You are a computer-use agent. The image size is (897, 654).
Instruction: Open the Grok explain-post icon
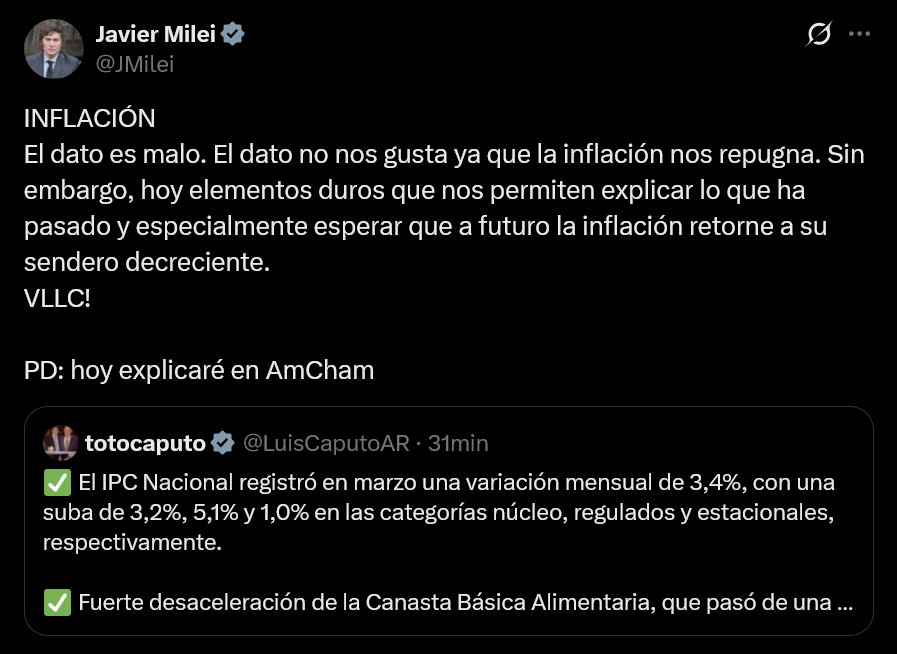pyautogui.click(x=817, y=35)
